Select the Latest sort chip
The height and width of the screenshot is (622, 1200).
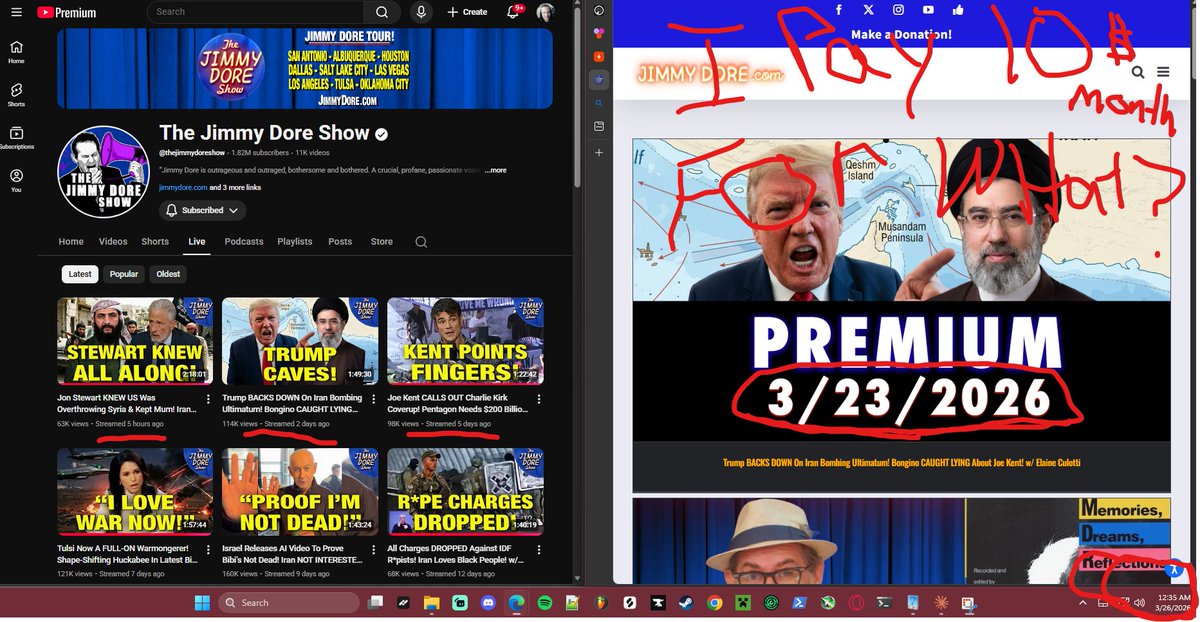pos(80,274)
